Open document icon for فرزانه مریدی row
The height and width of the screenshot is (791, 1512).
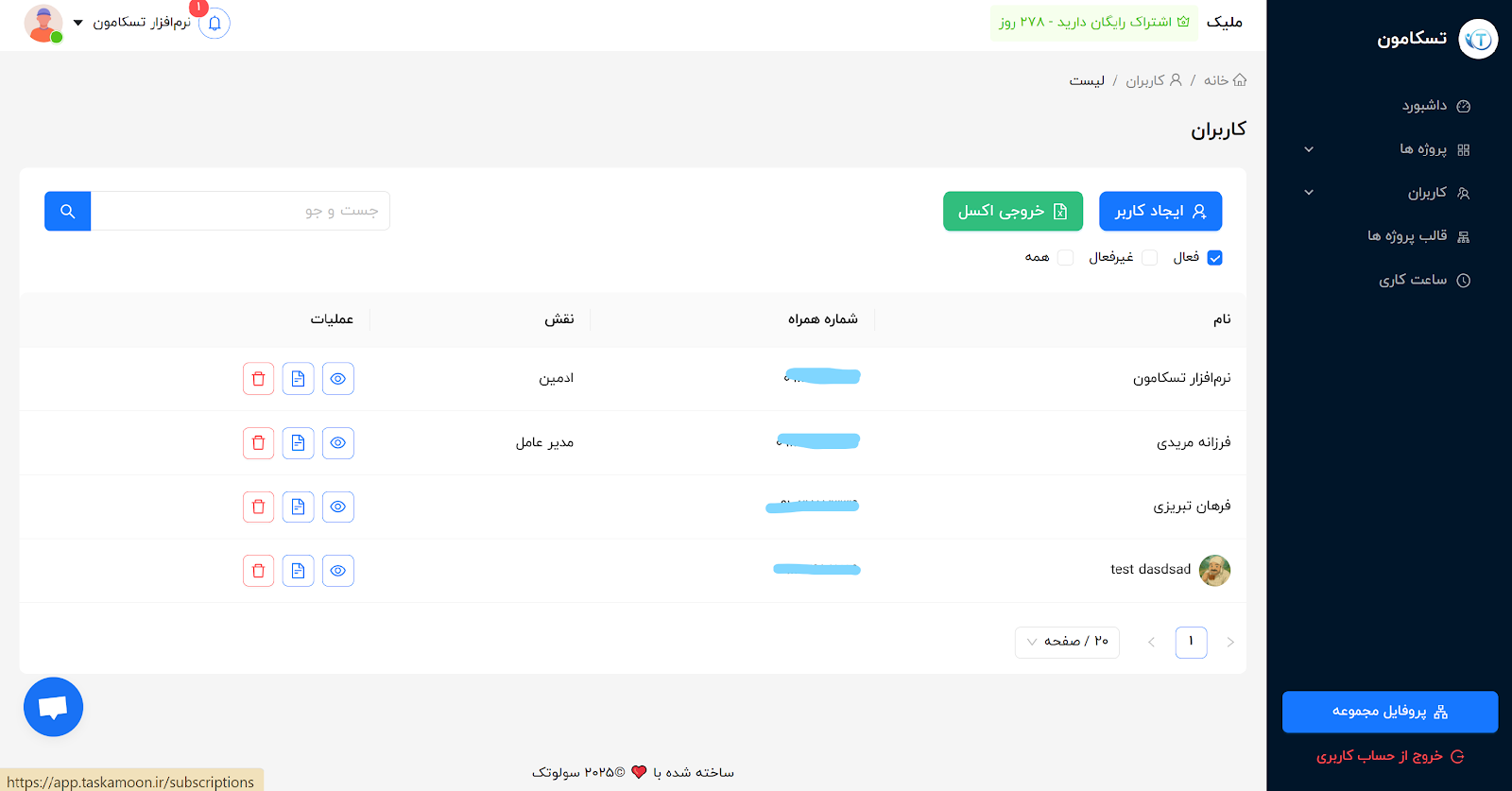(x=298, y=443)
